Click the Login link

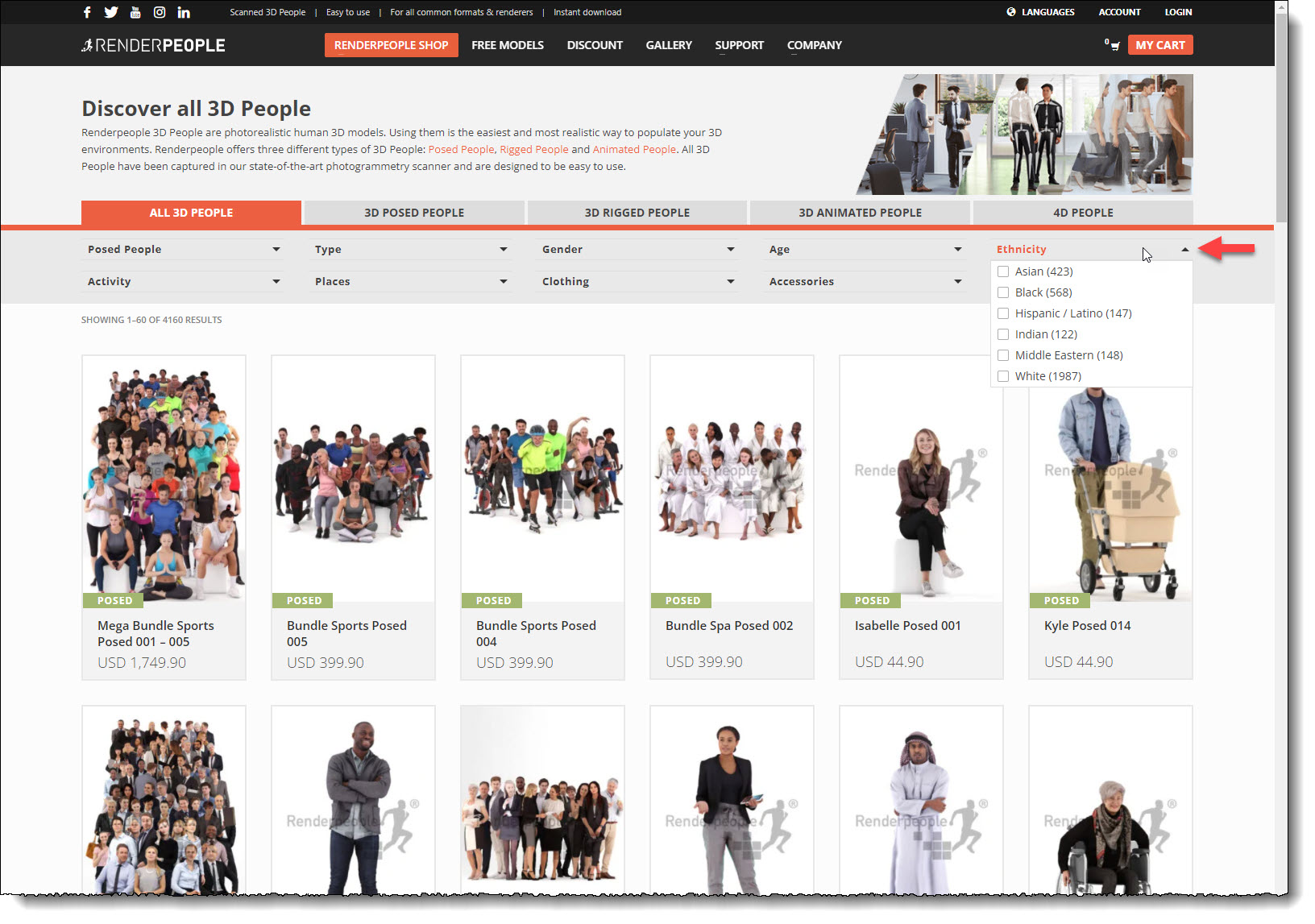pos(1178,12)
